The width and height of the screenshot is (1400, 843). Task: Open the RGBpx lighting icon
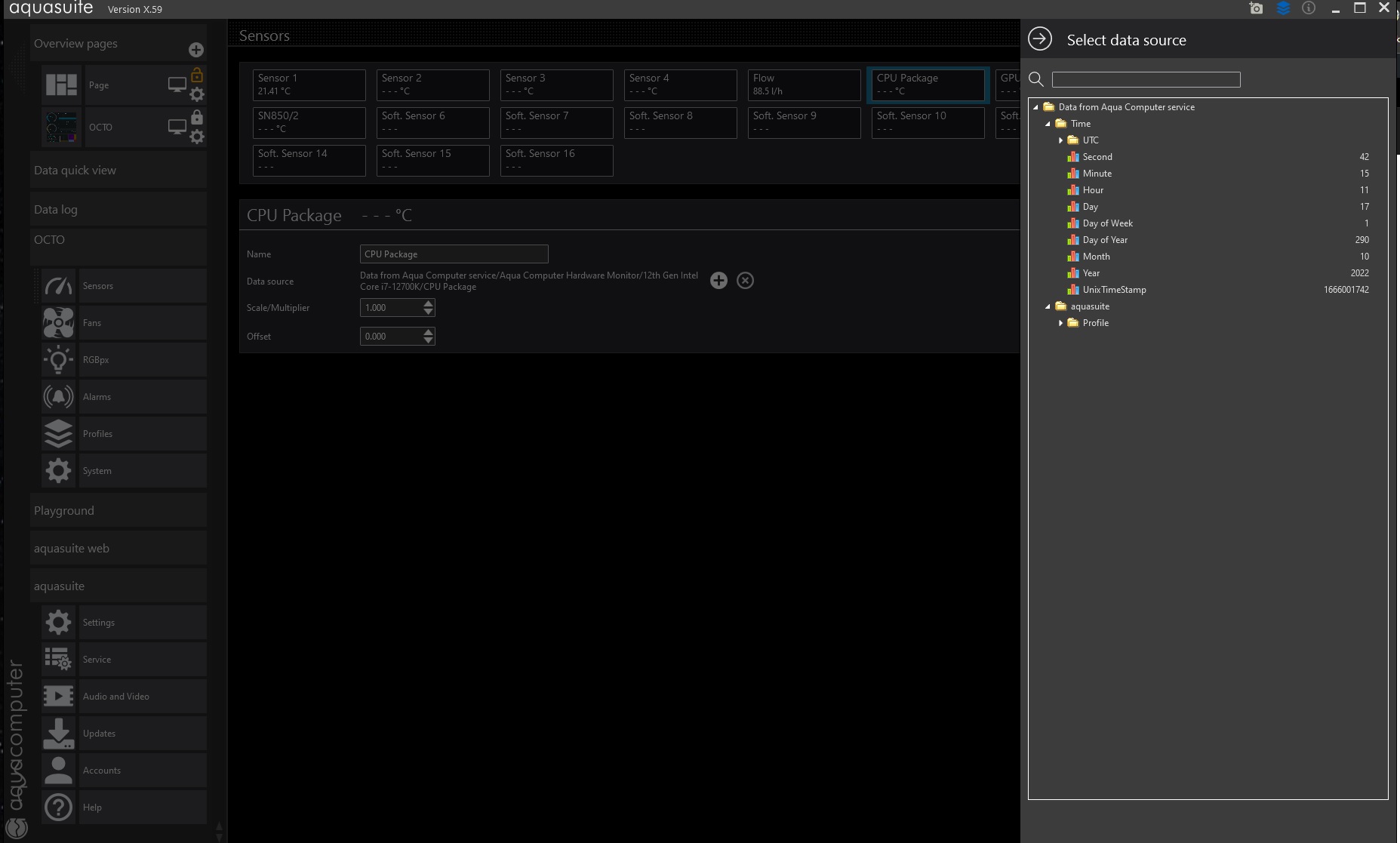(x=58, y=360)
